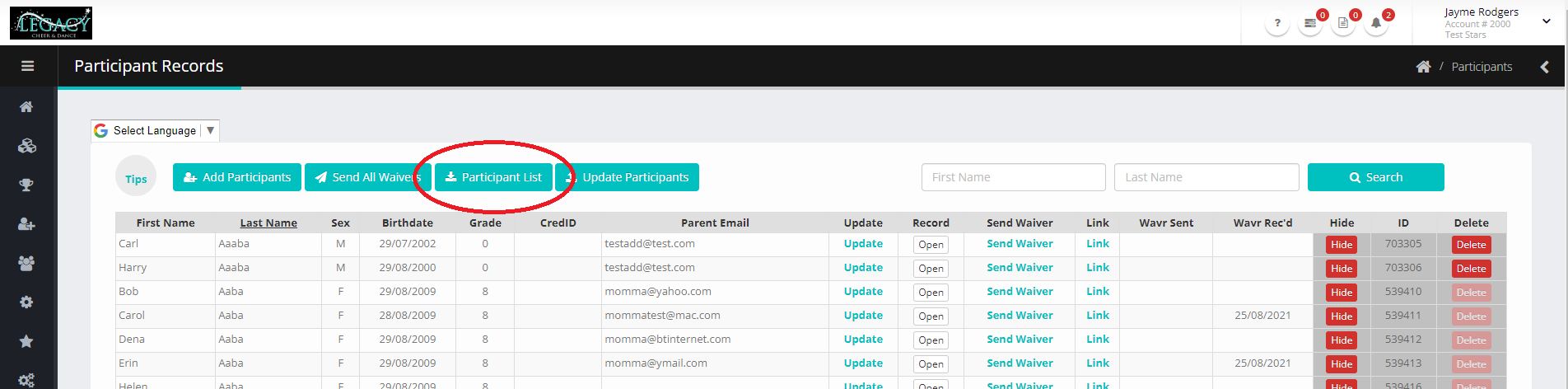
Task: Click the add-user icon in the sidebar
Action: click(x=26, y=224)
